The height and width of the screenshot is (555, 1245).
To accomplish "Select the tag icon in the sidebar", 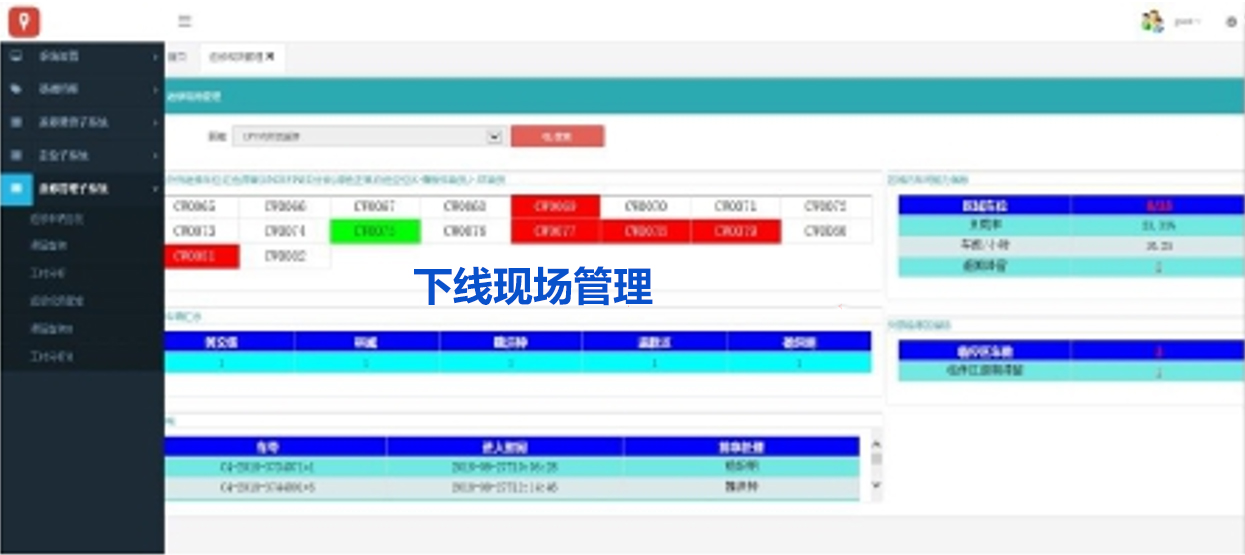I will (16, 89).
